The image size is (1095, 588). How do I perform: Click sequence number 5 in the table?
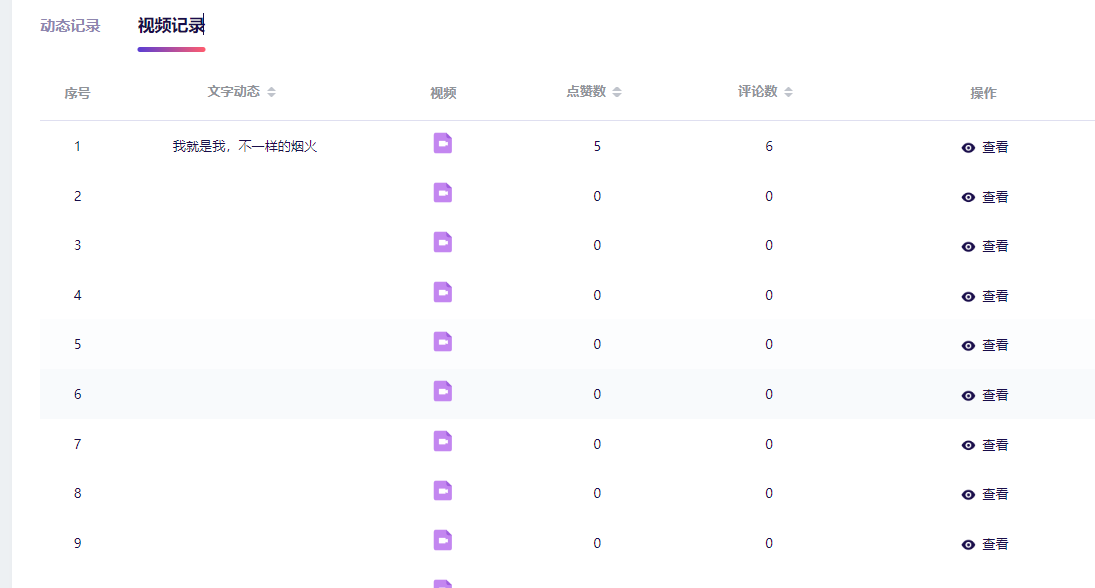(78, 344)
